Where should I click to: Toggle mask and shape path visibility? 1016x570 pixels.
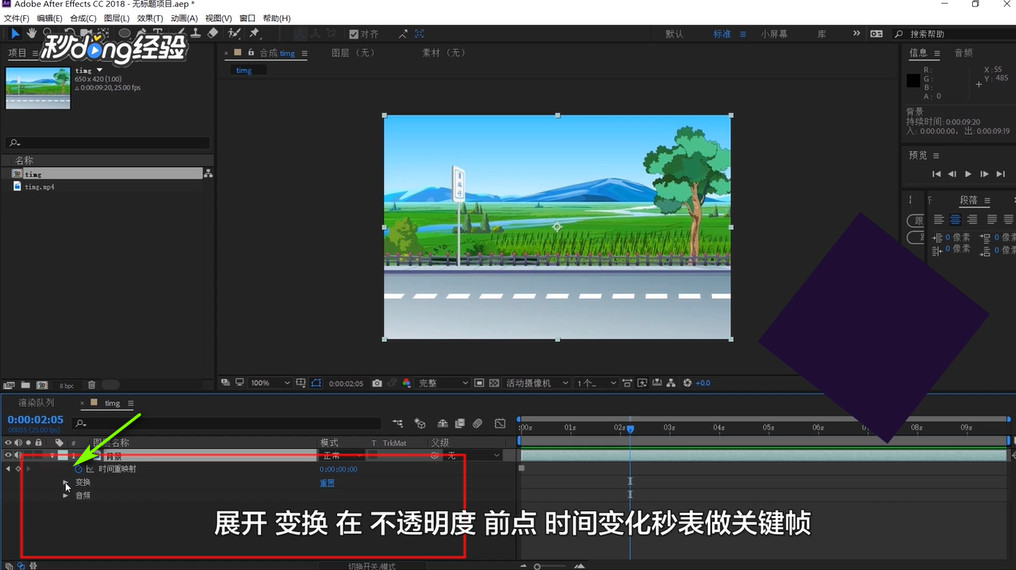click(x=316, y=383)
